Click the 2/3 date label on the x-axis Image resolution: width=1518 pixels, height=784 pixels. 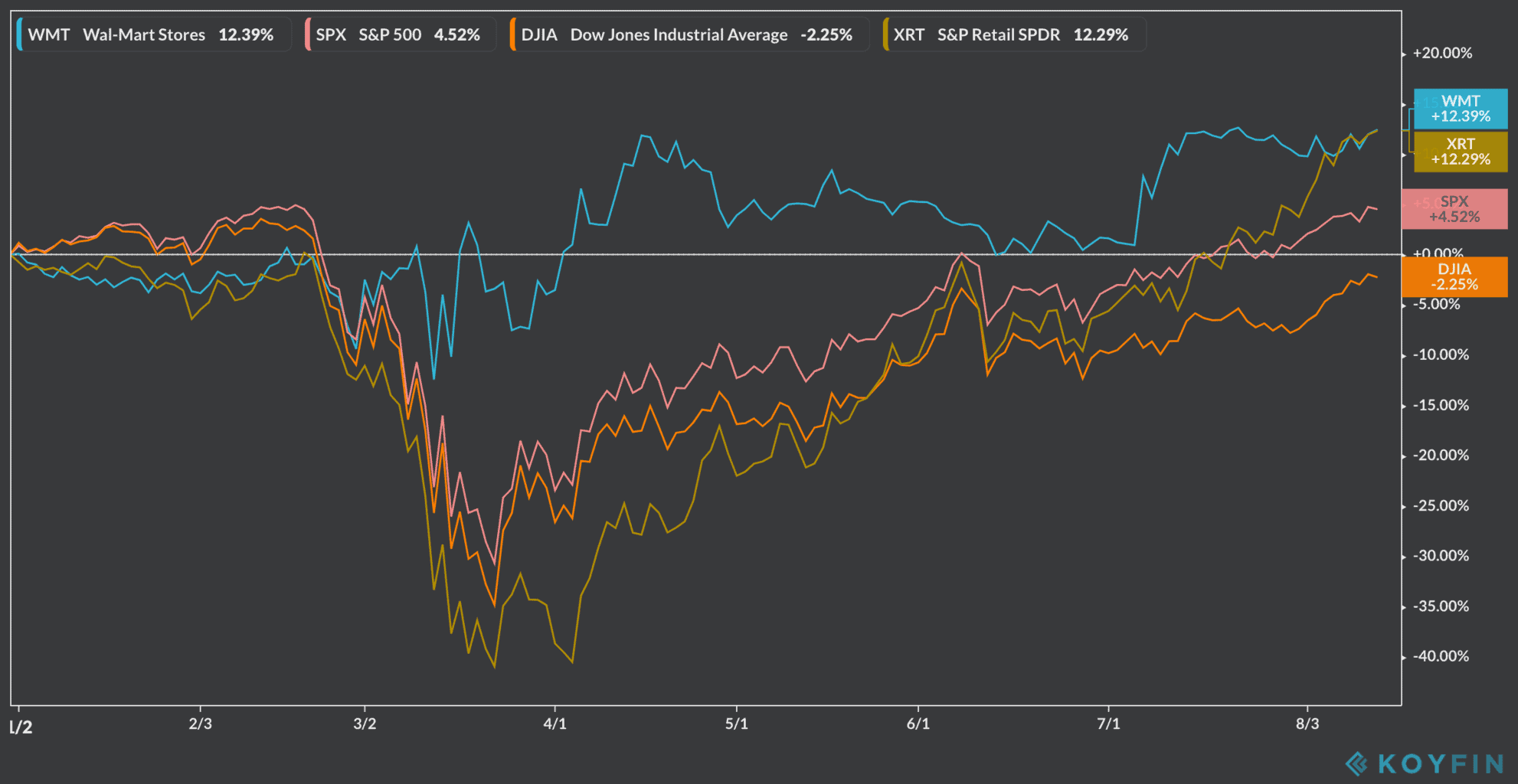[x=201, y=724]
